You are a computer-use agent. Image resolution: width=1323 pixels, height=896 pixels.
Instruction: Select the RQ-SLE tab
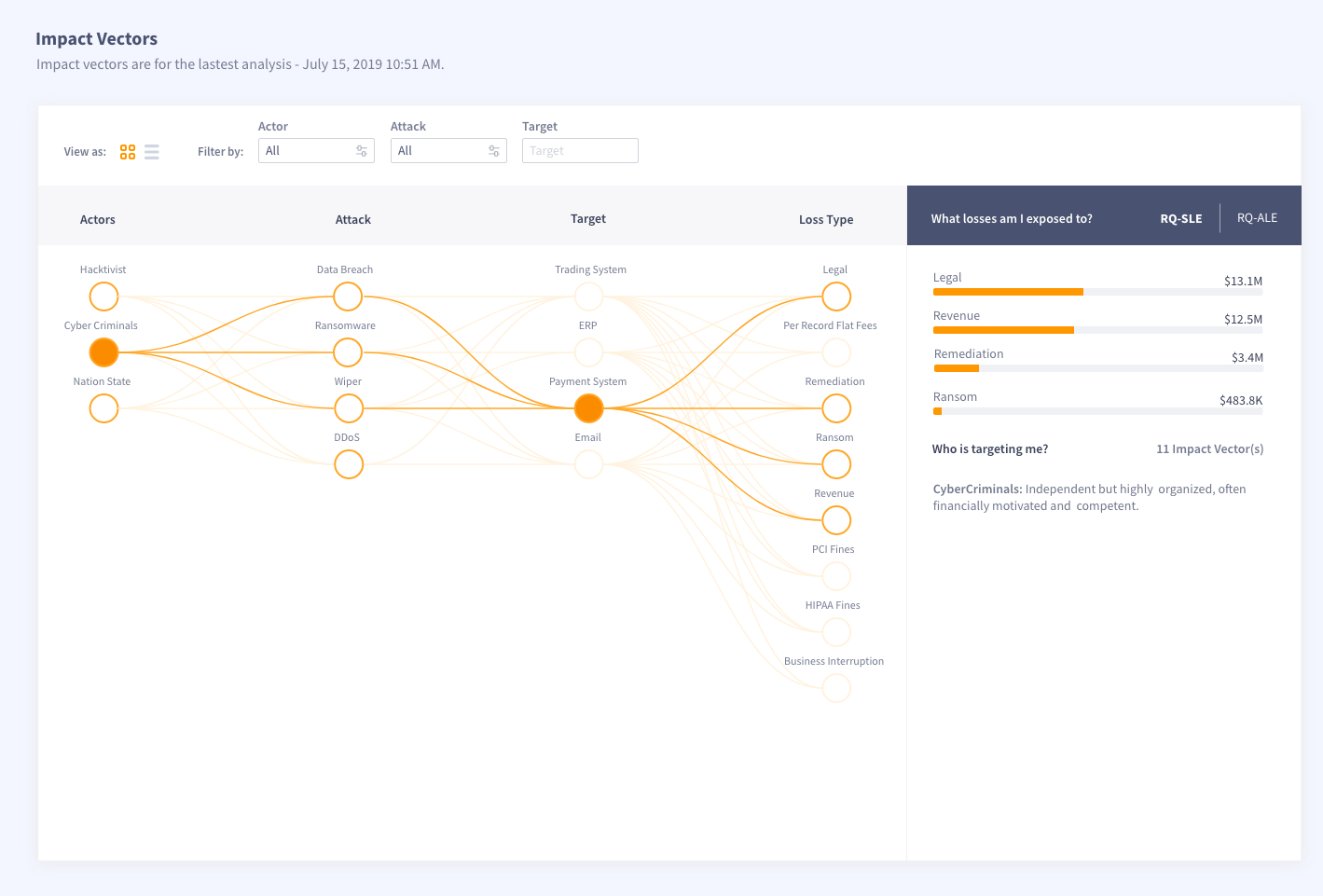pyautogui.click(x=1181, y=219)
